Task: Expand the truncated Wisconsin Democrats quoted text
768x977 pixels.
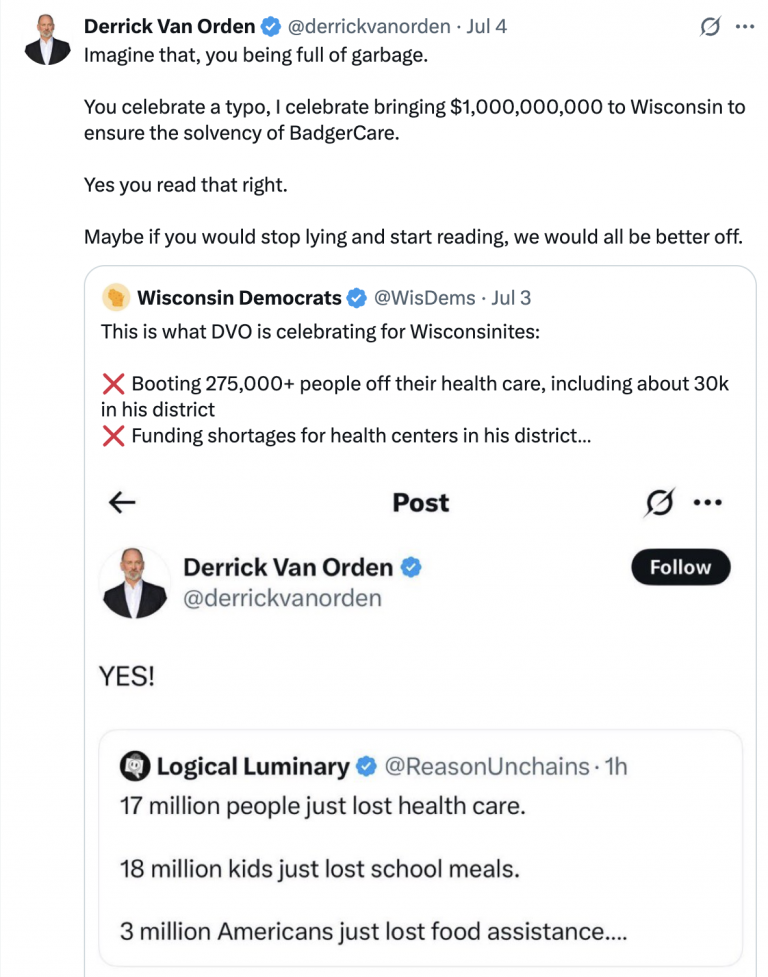Action: (583, 436)
